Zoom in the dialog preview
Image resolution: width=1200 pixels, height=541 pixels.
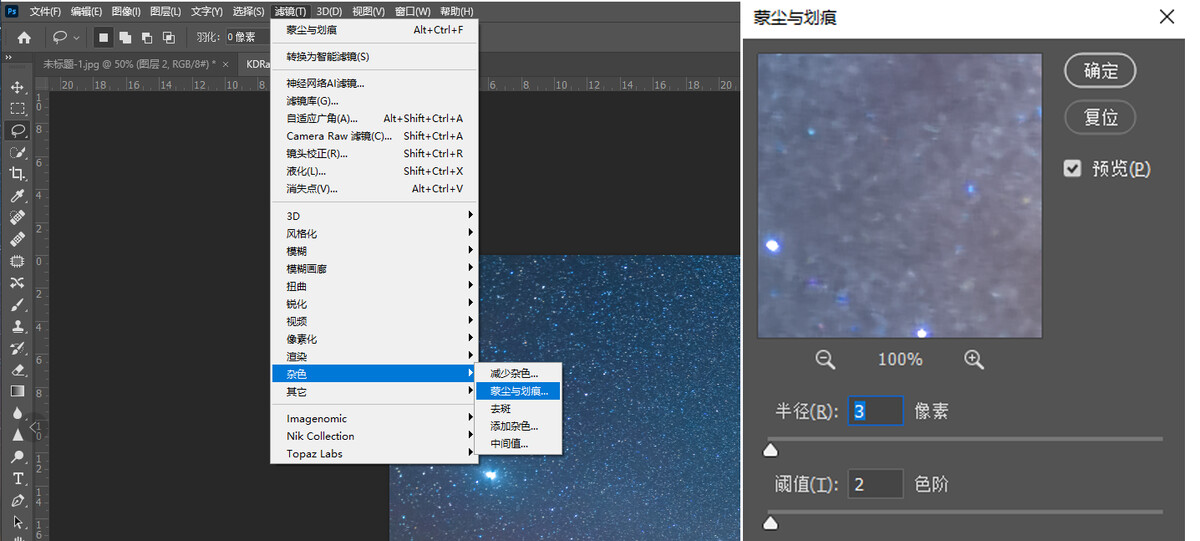click(x=974, y=359)
